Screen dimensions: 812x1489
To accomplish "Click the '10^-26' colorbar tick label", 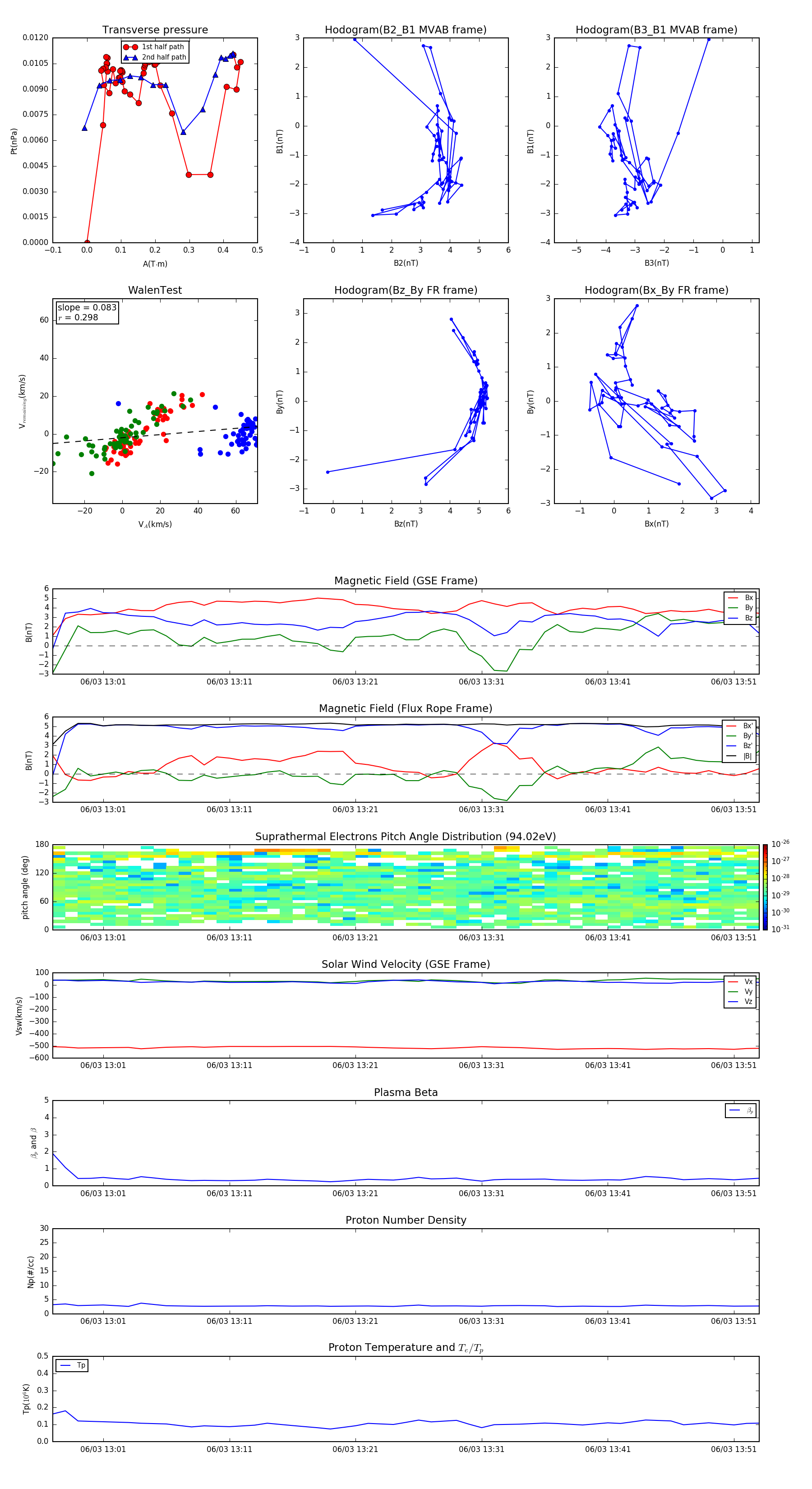I will (x=780, y=844).
